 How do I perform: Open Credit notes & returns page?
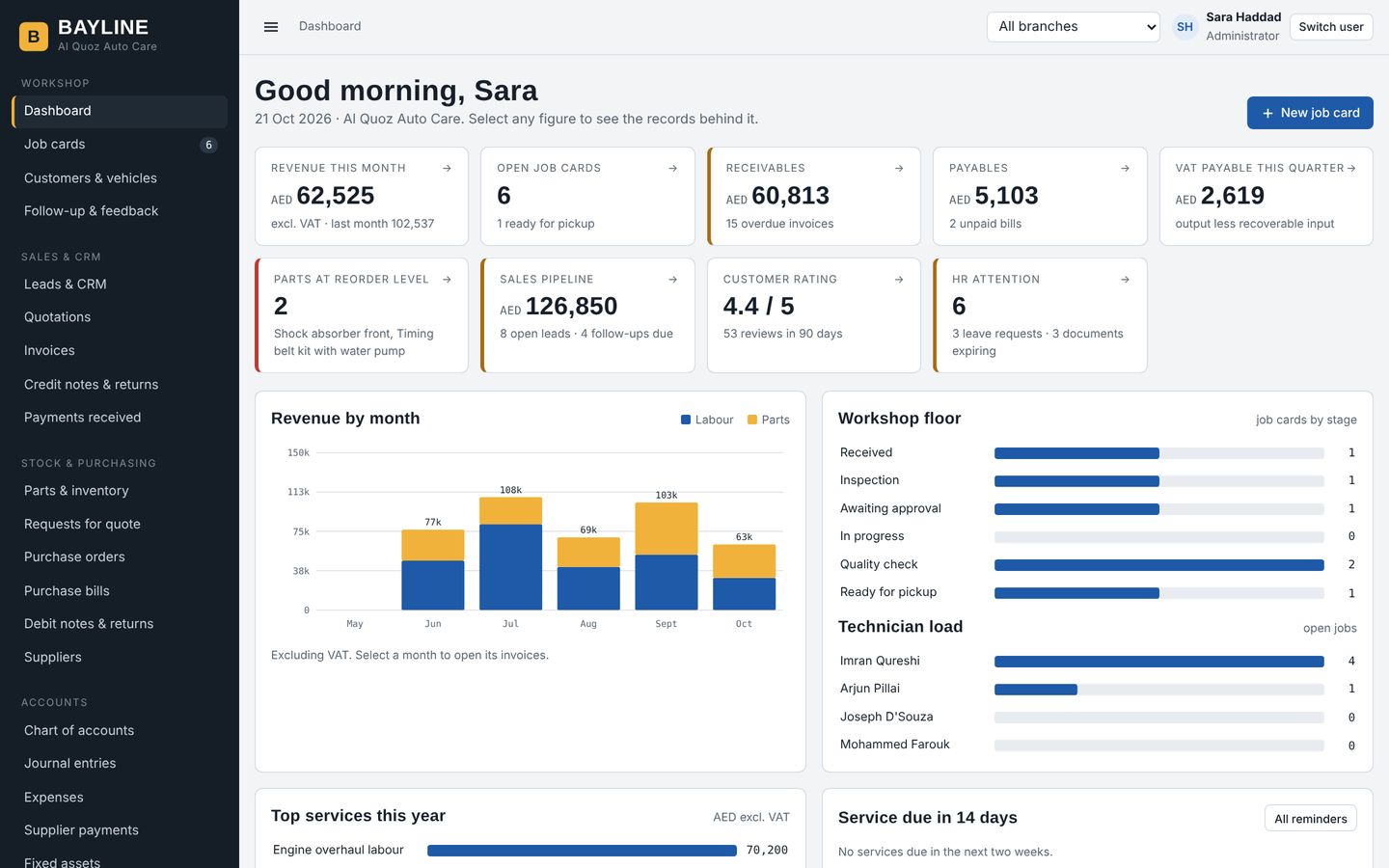point(120,385)
